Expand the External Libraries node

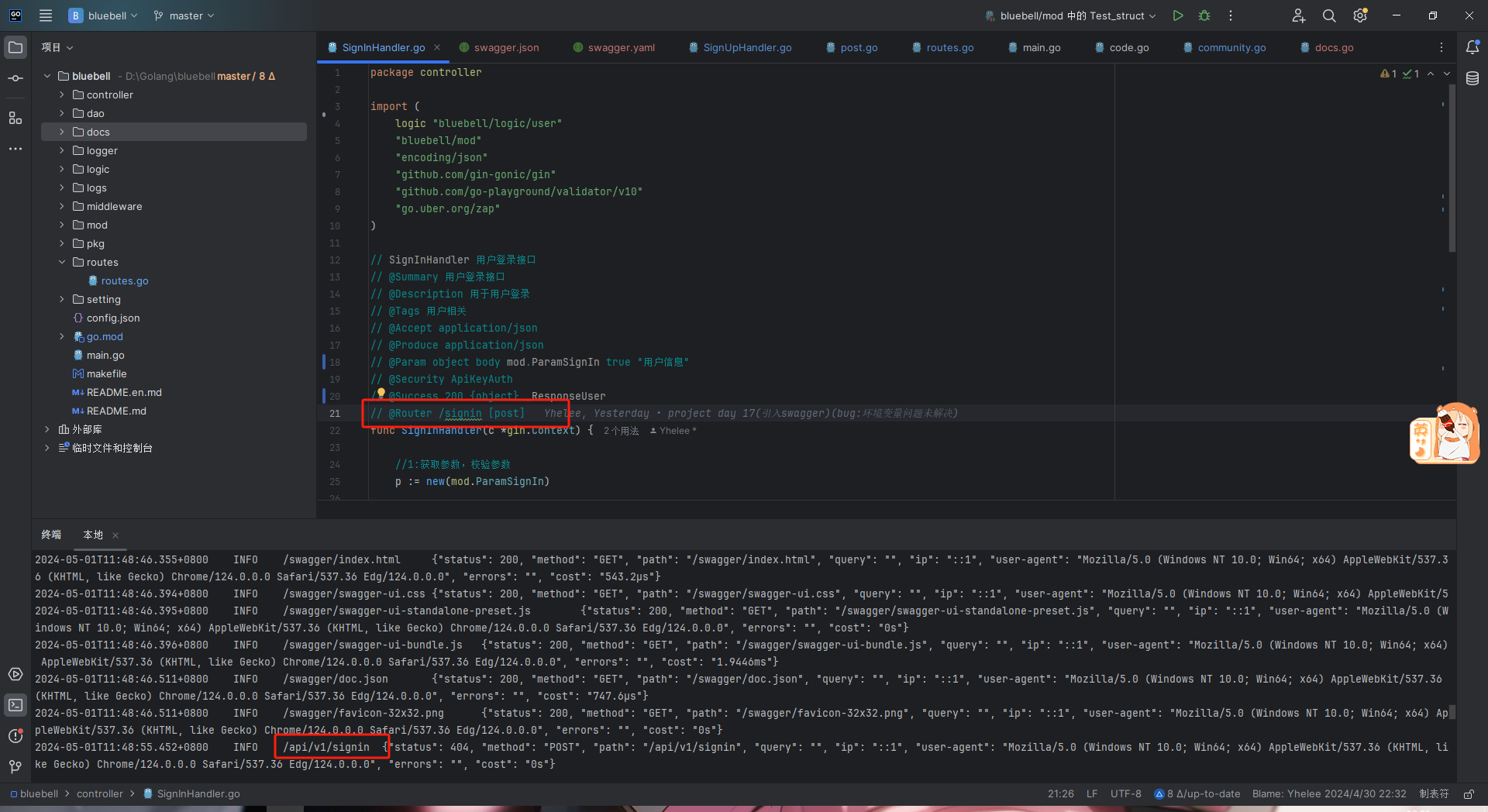[x=47, y=429]
